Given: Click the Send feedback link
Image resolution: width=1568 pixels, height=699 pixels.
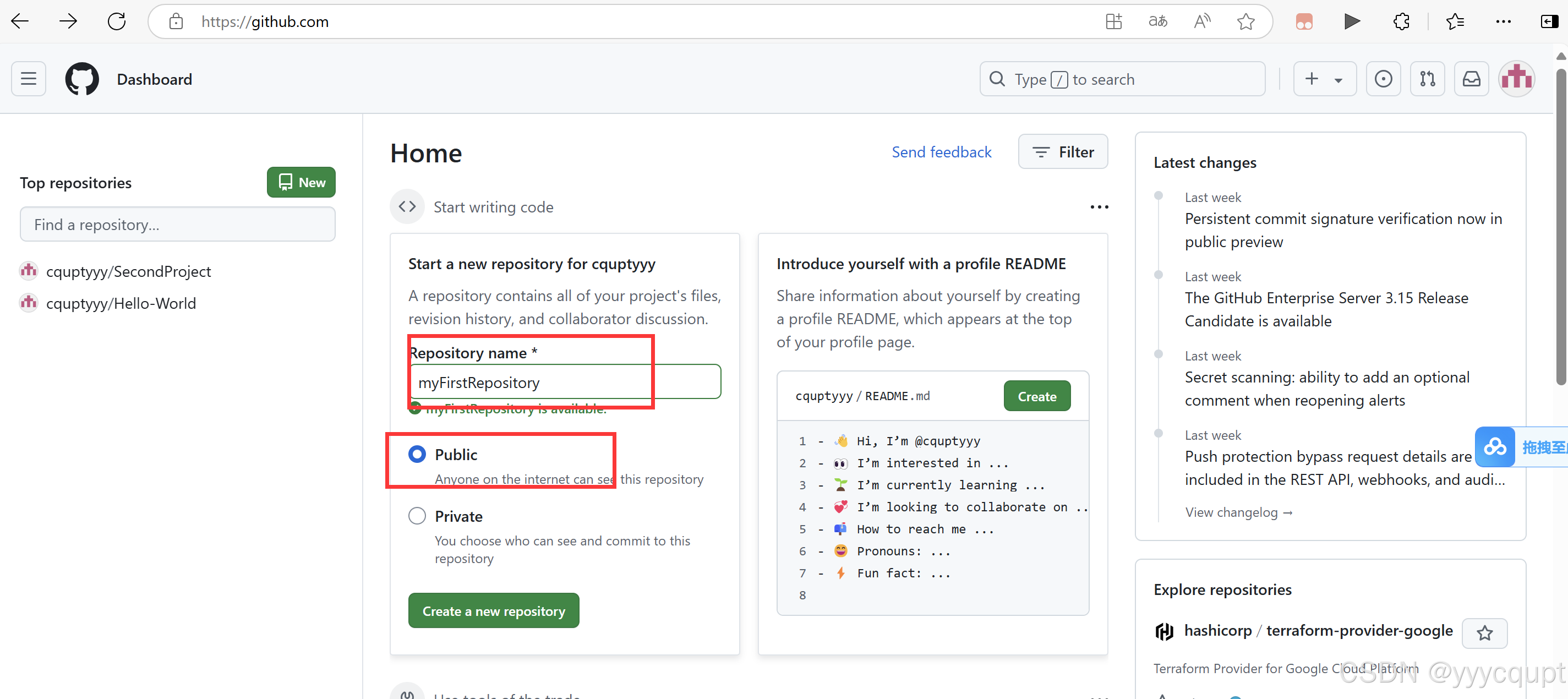Looking at the screenshot, I should [941, 151].
